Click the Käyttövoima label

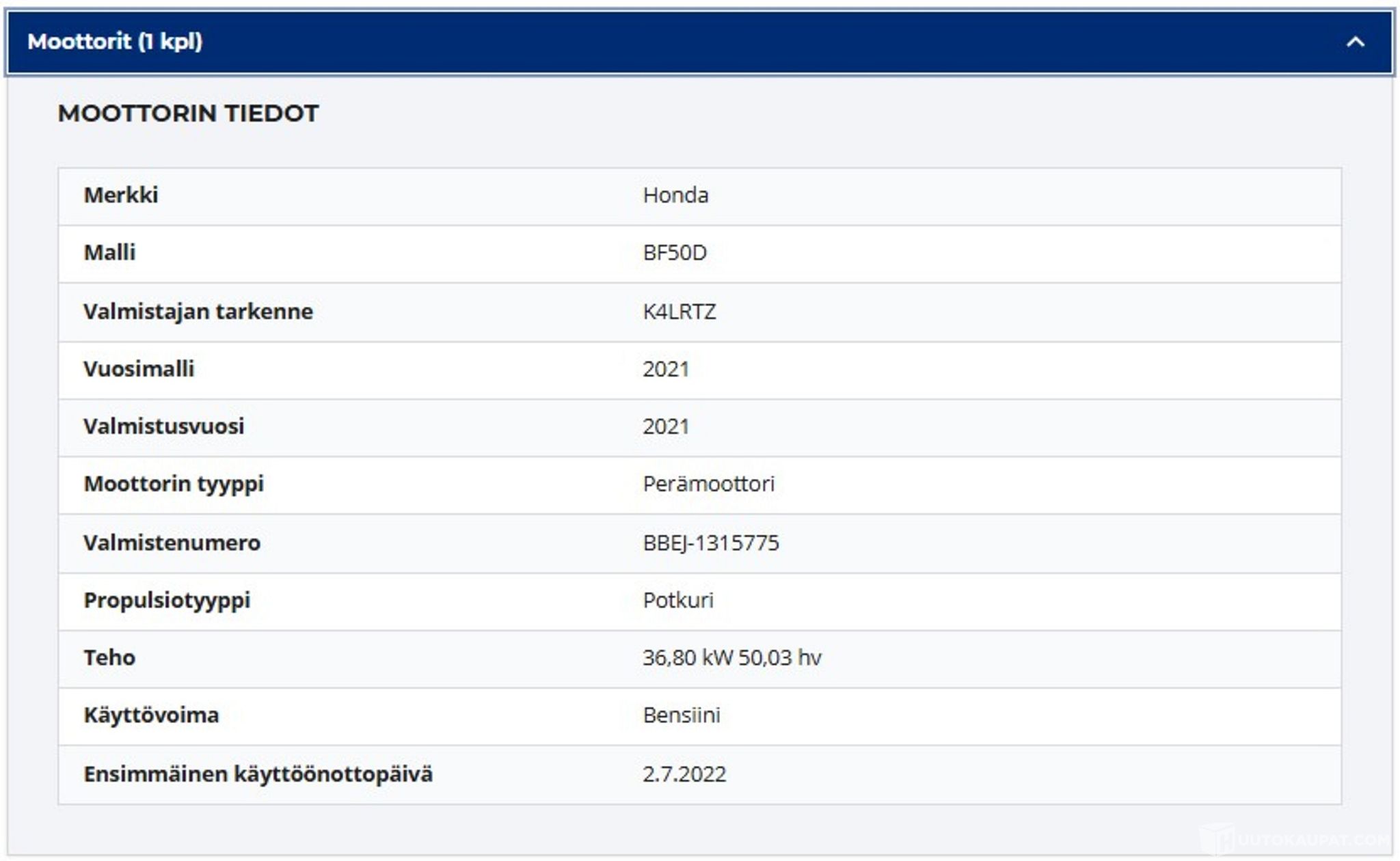151,716
